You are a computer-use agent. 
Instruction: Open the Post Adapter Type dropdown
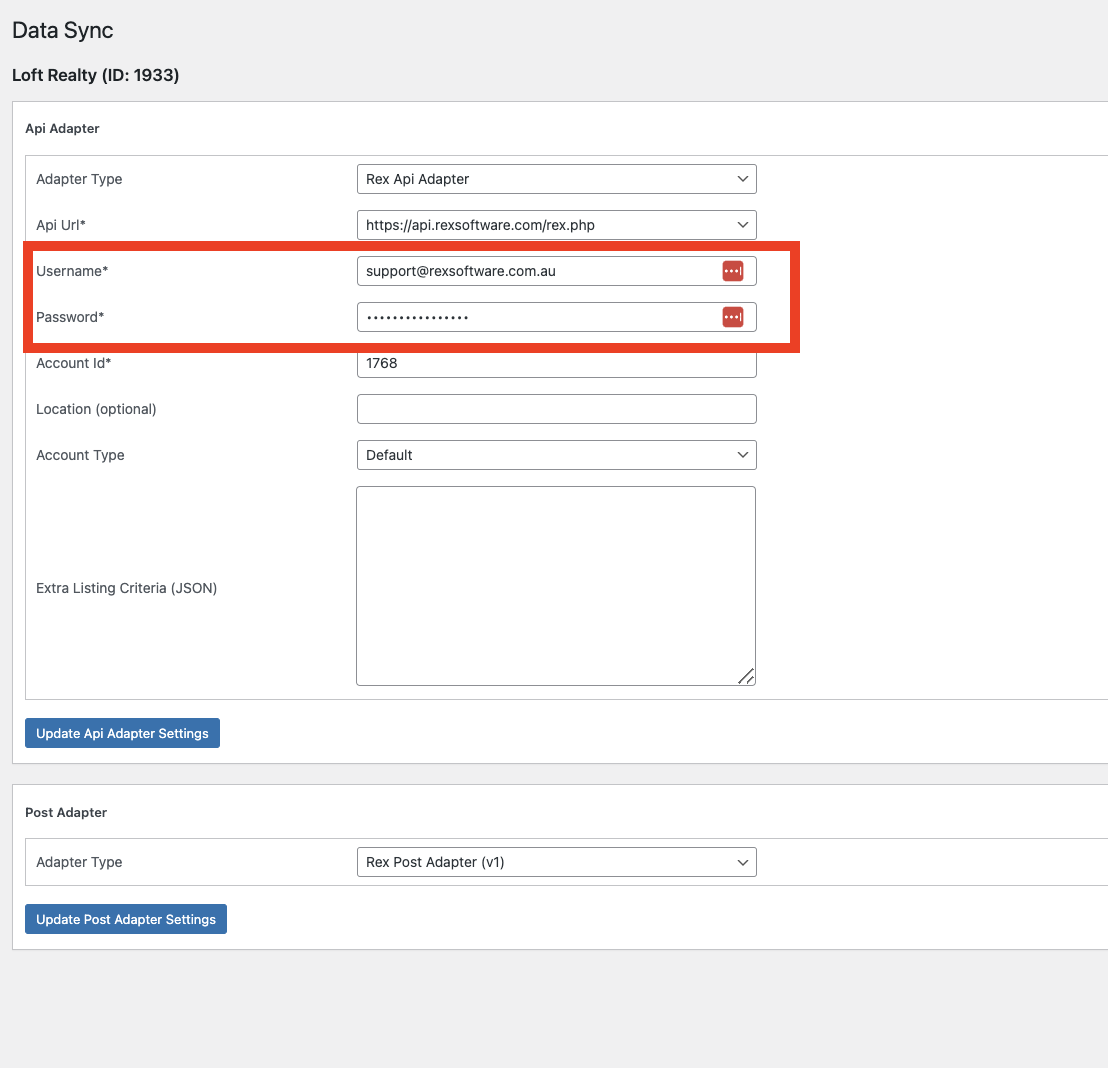(x=557, y=862)
